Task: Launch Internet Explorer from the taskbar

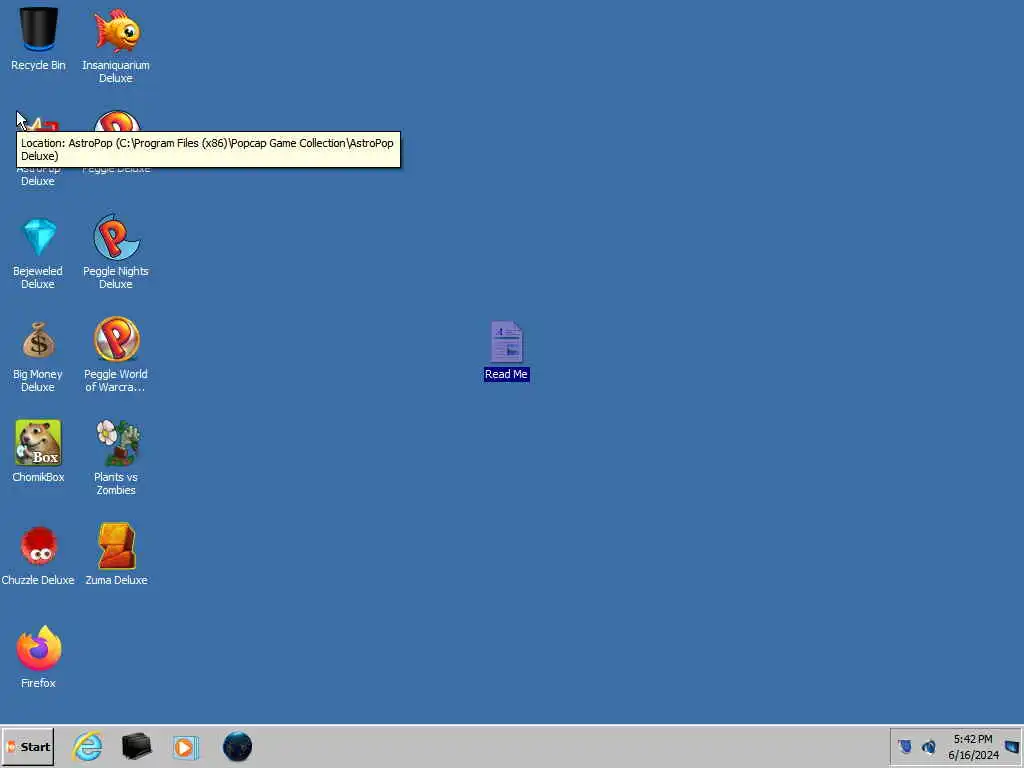Action: (88, 746)
